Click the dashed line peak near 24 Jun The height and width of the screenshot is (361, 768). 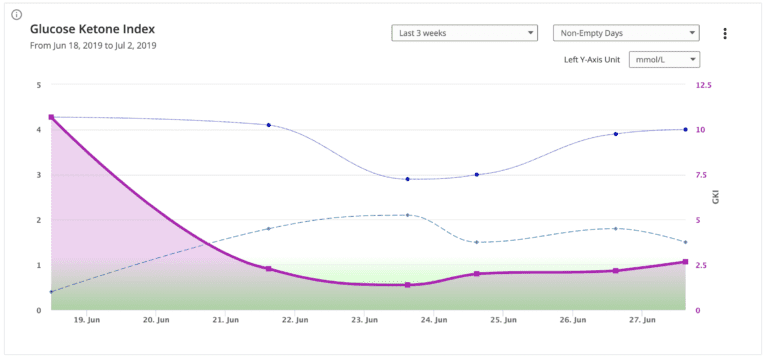[x=408, y=215]
